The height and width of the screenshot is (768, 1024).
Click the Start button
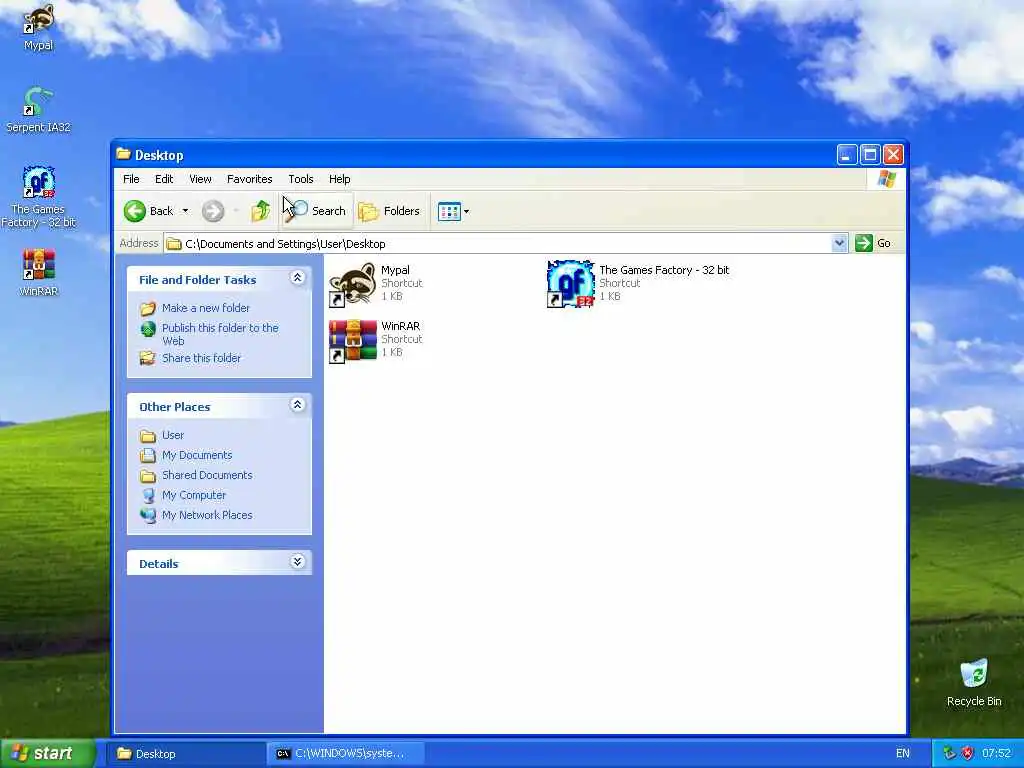tap(48, 754)
